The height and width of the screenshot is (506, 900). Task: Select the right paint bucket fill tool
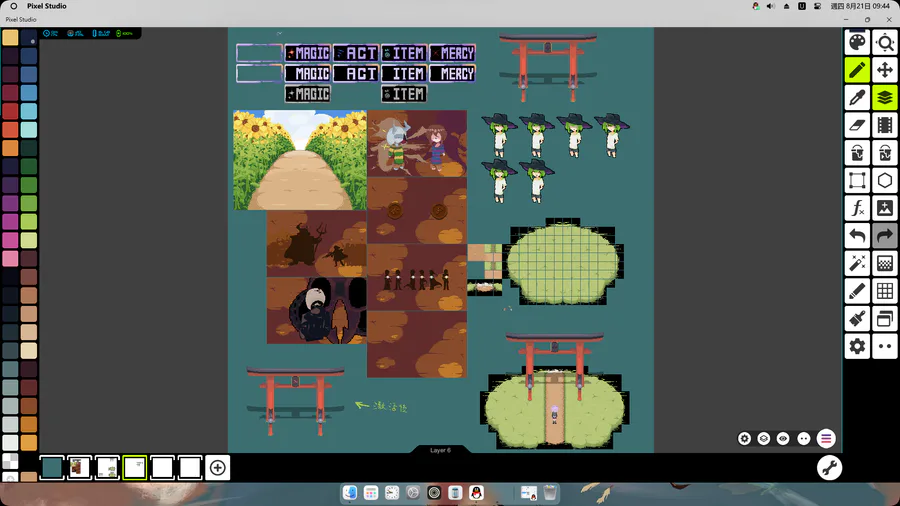point(885,153)
